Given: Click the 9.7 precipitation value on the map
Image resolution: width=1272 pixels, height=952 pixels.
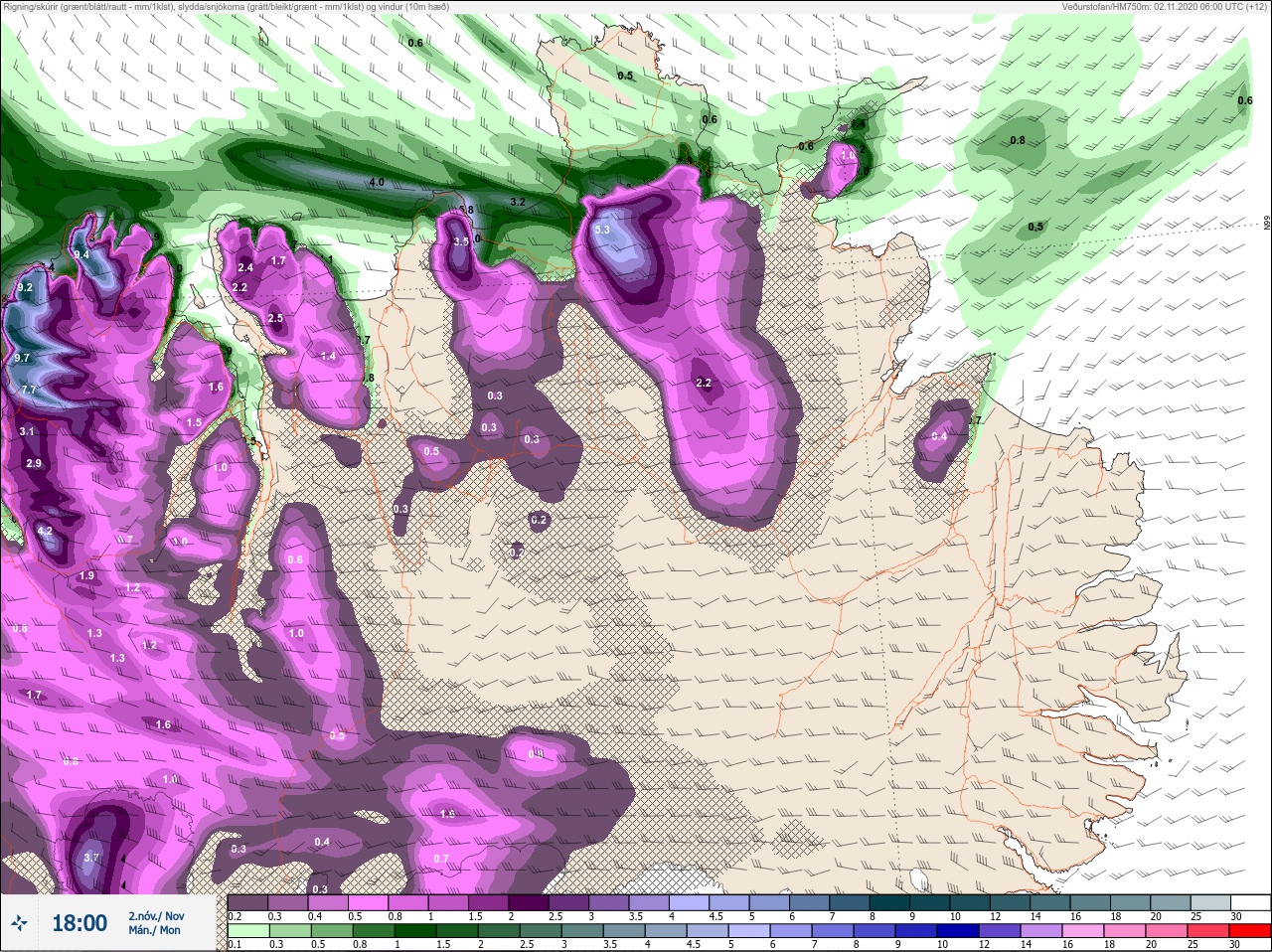Looking at the screenshot, I should click(x=23, y=358).
